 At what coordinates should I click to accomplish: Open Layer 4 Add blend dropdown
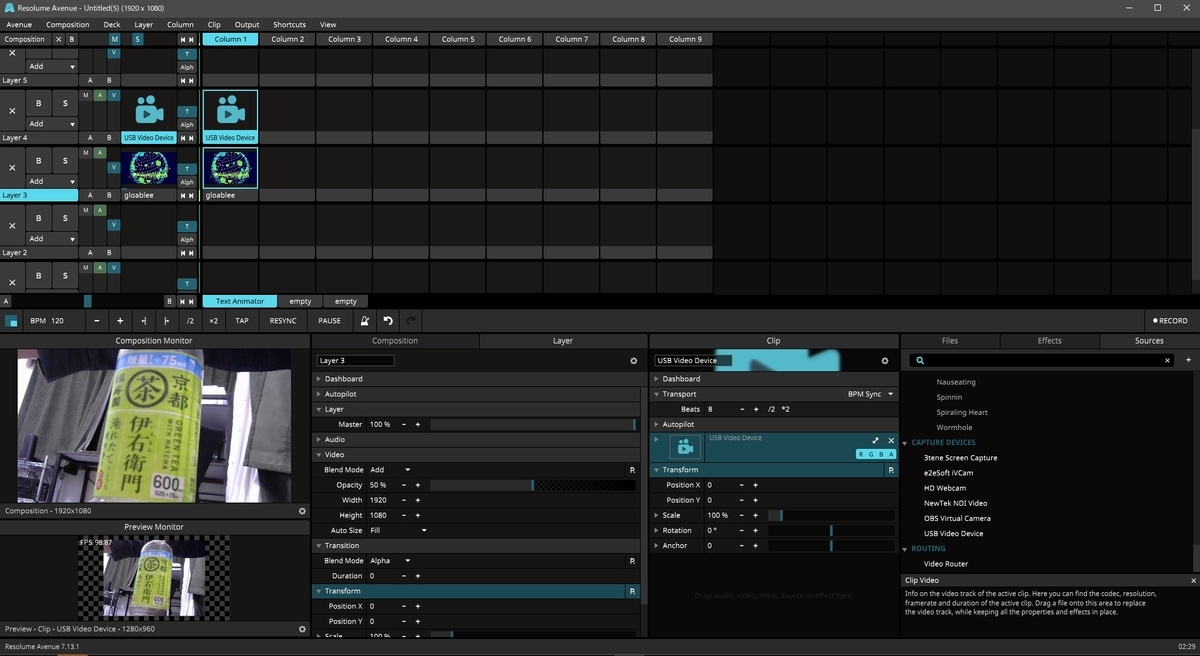[52, 124]
